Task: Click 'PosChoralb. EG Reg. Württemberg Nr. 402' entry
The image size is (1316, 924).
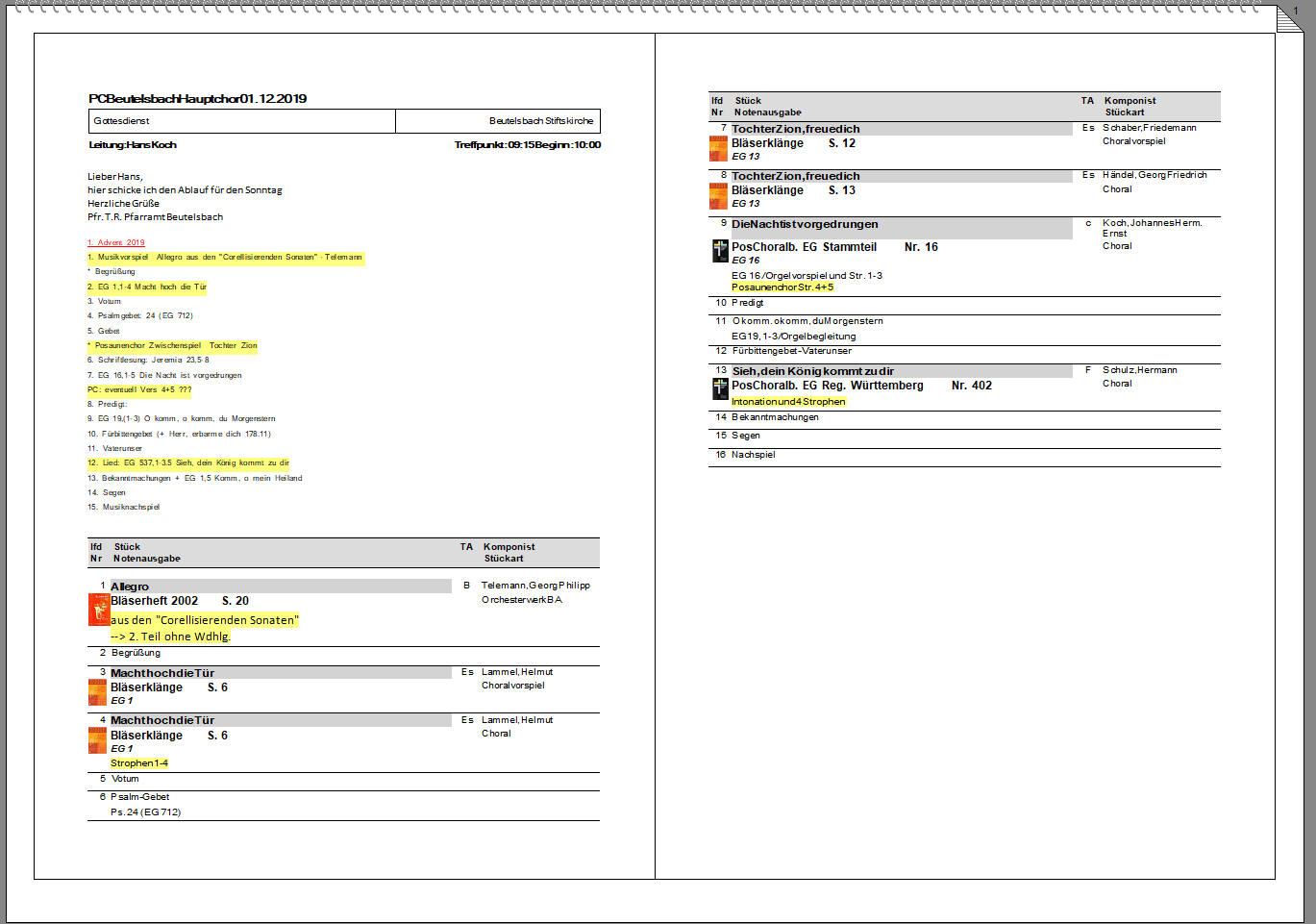Action: [x=861, y=386]
